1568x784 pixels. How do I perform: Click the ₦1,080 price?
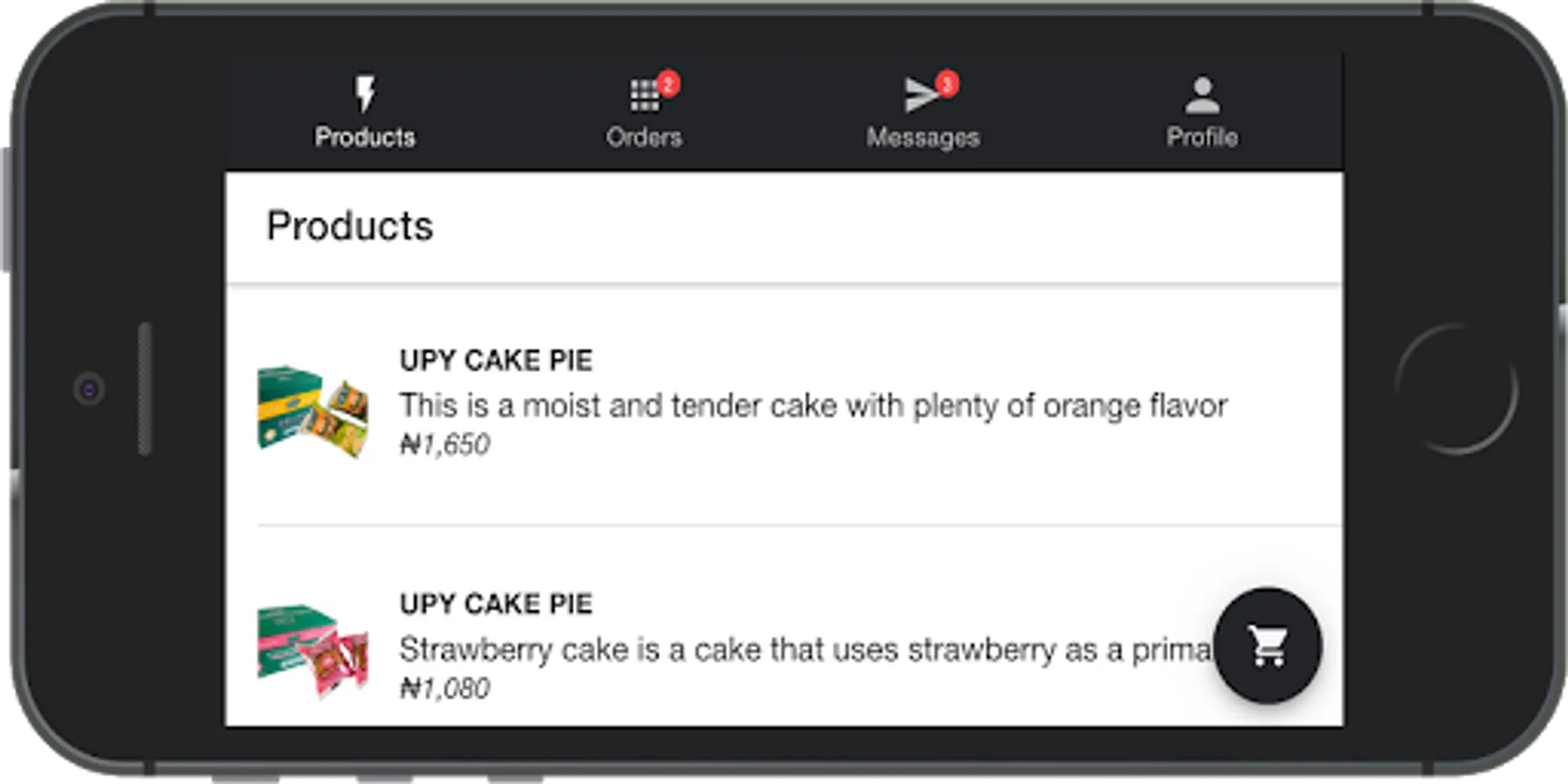point(444,689)
